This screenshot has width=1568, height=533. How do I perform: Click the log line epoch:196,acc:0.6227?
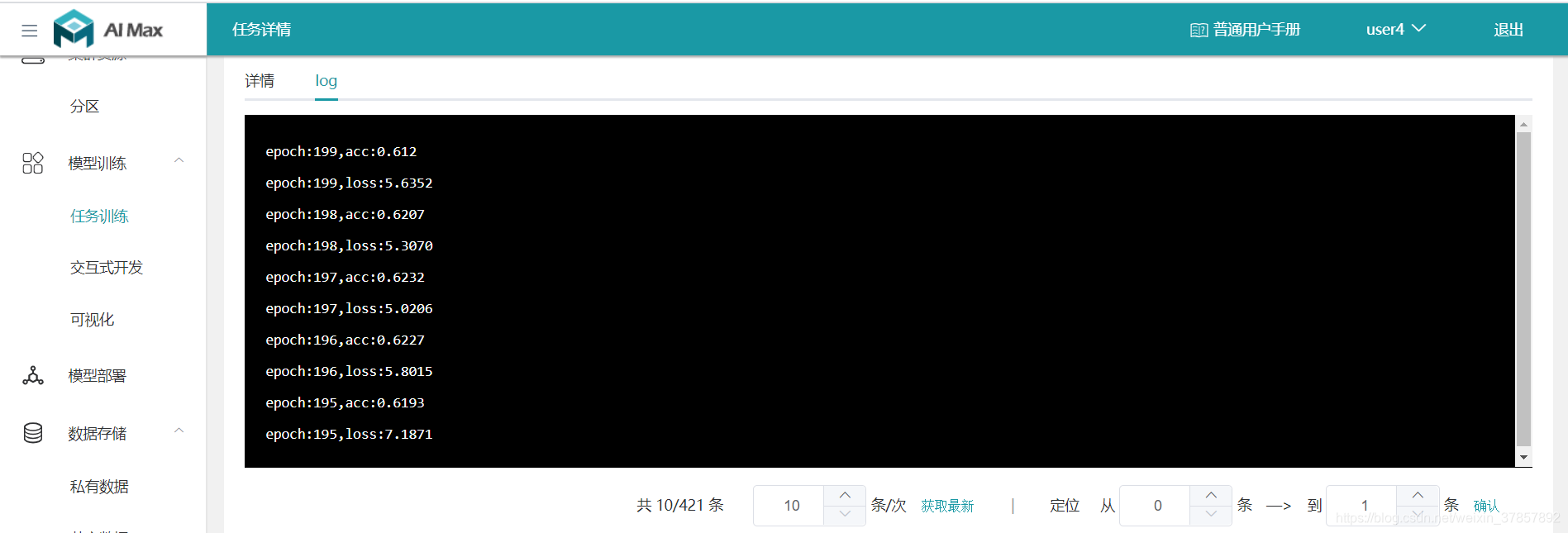(345, 340)
